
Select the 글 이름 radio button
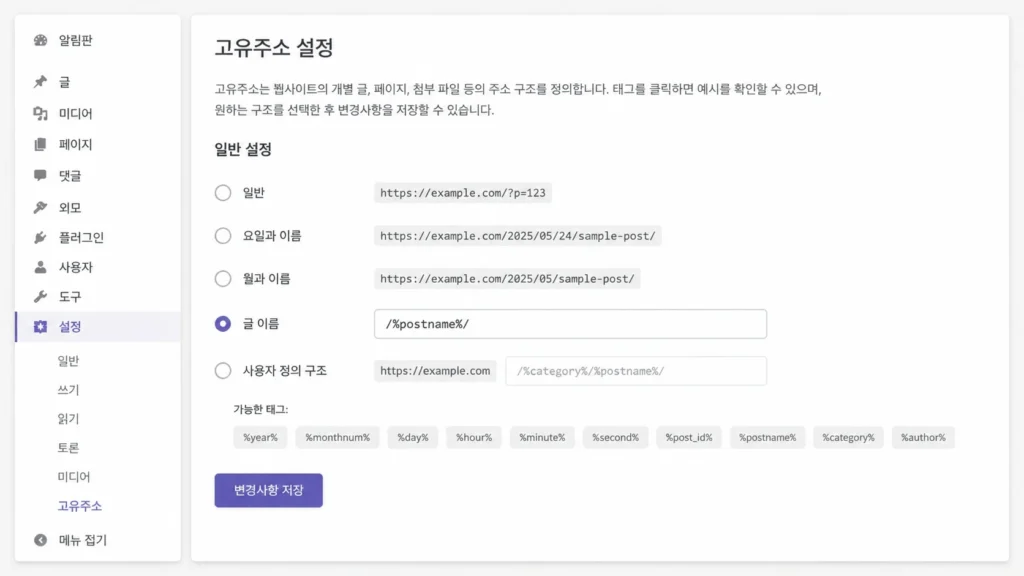[223, 324]
